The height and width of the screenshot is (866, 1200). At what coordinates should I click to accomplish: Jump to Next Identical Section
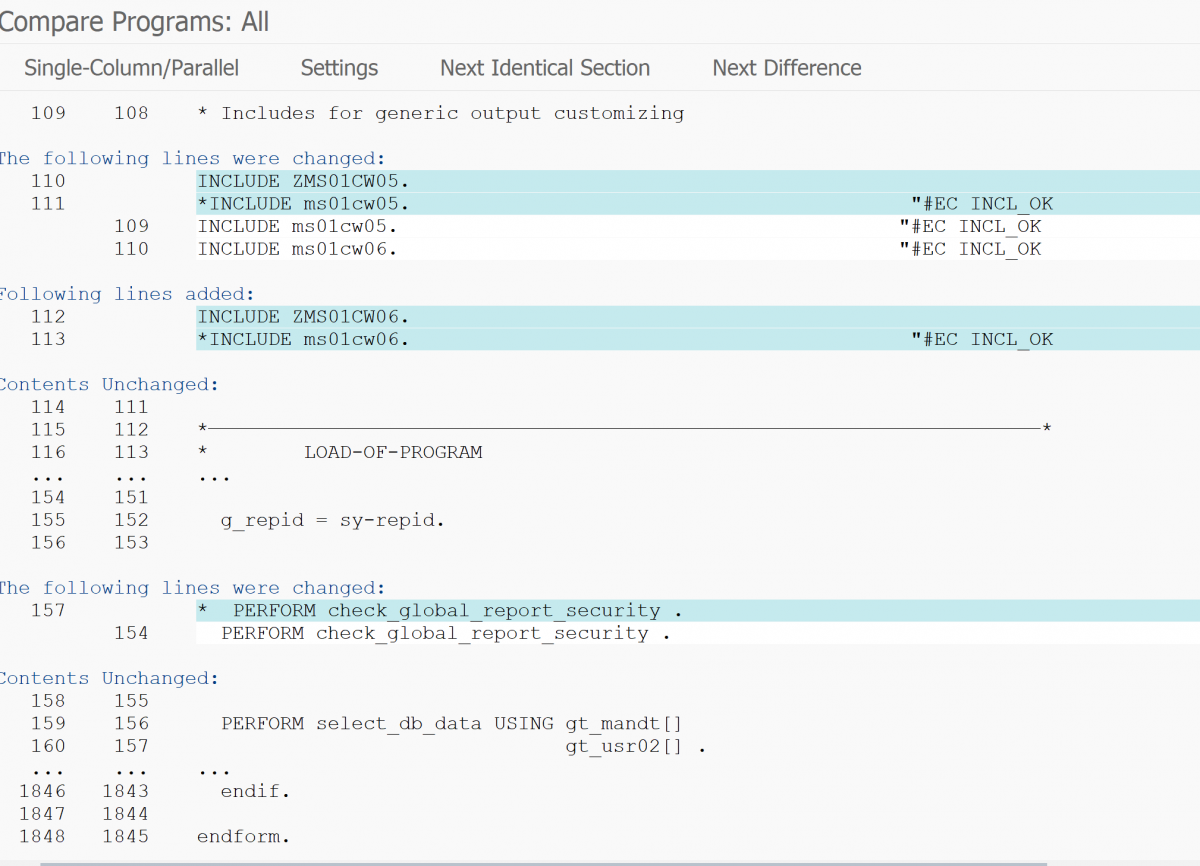[544, 68]
